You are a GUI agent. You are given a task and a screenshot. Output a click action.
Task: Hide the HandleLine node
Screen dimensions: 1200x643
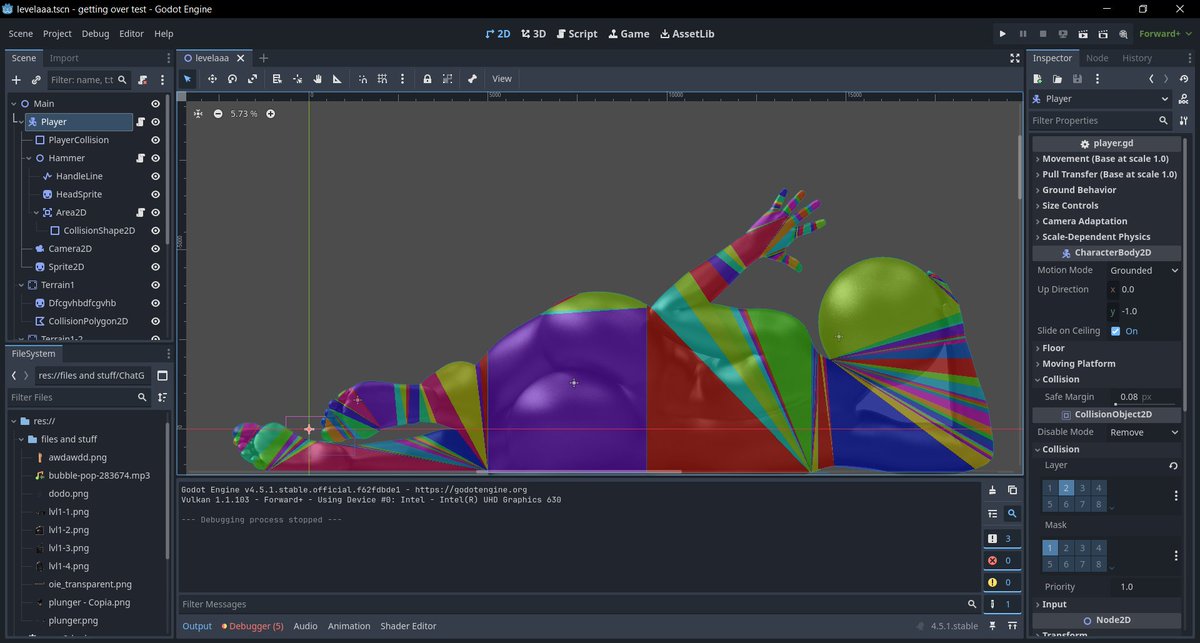pyautogui.click(x=156, y=176)
